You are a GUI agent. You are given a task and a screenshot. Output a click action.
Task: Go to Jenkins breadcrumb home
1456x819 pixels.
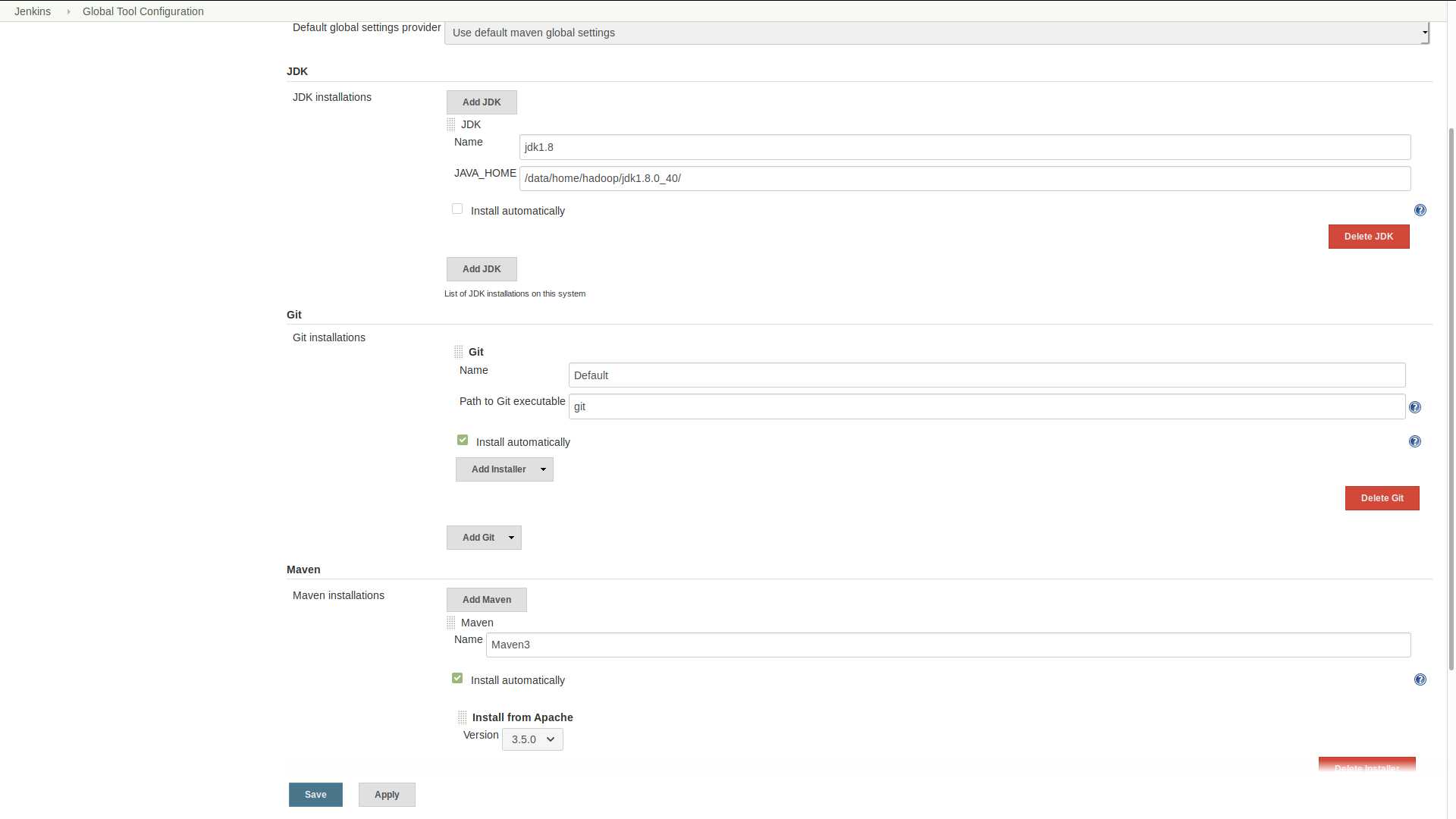[33, 11]
